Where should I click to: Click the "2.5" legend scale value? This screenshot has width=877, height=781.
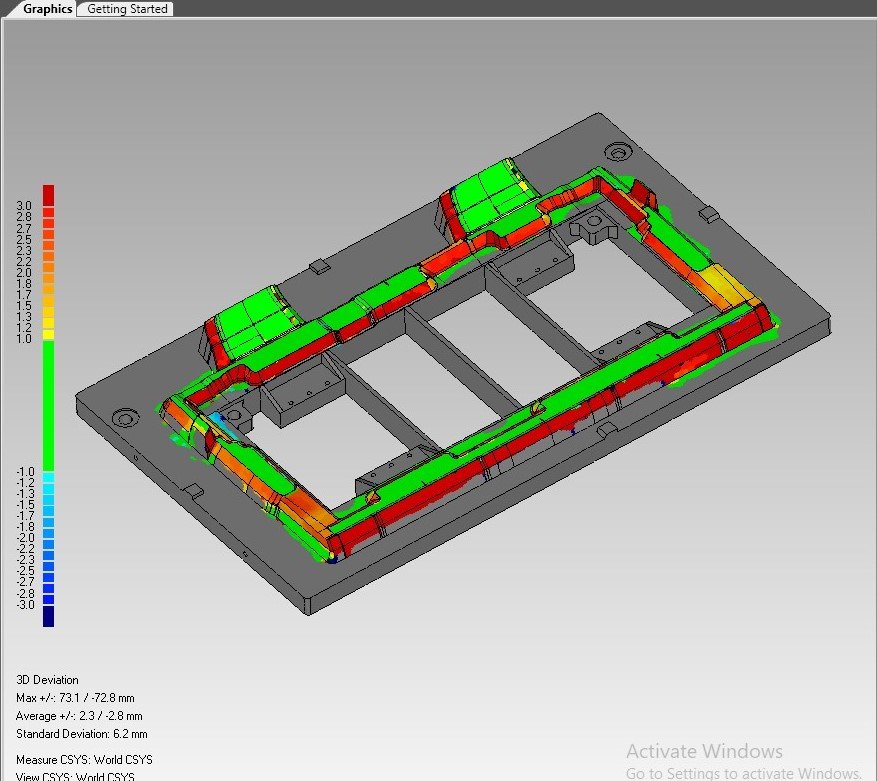click(x=24, y=239)
